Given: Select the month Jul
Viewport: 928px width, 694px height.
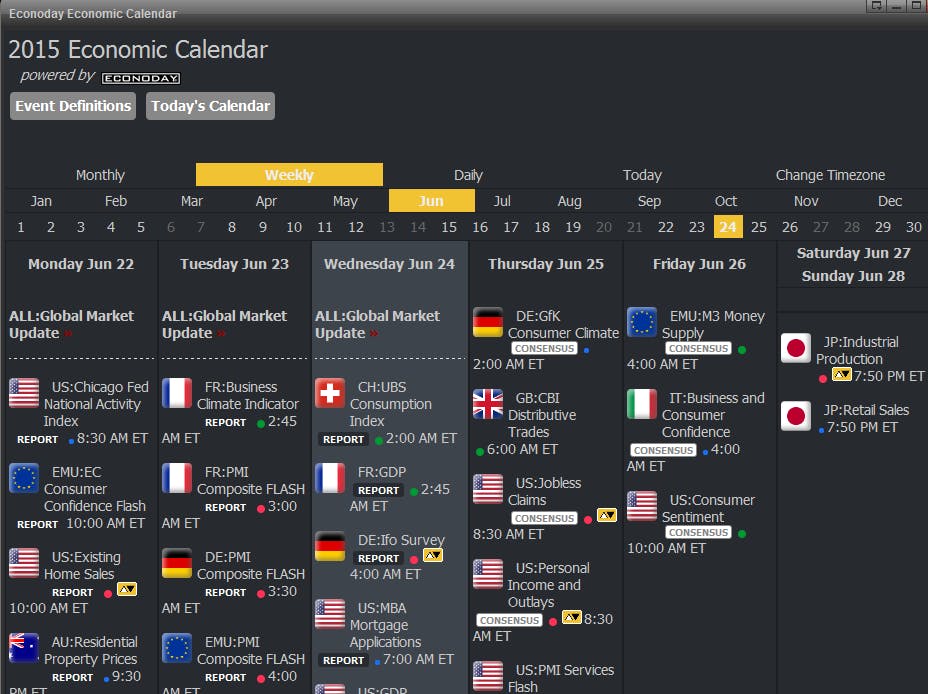Looking at the screenshot, I should pyautogui.click(x=502, y=201).
